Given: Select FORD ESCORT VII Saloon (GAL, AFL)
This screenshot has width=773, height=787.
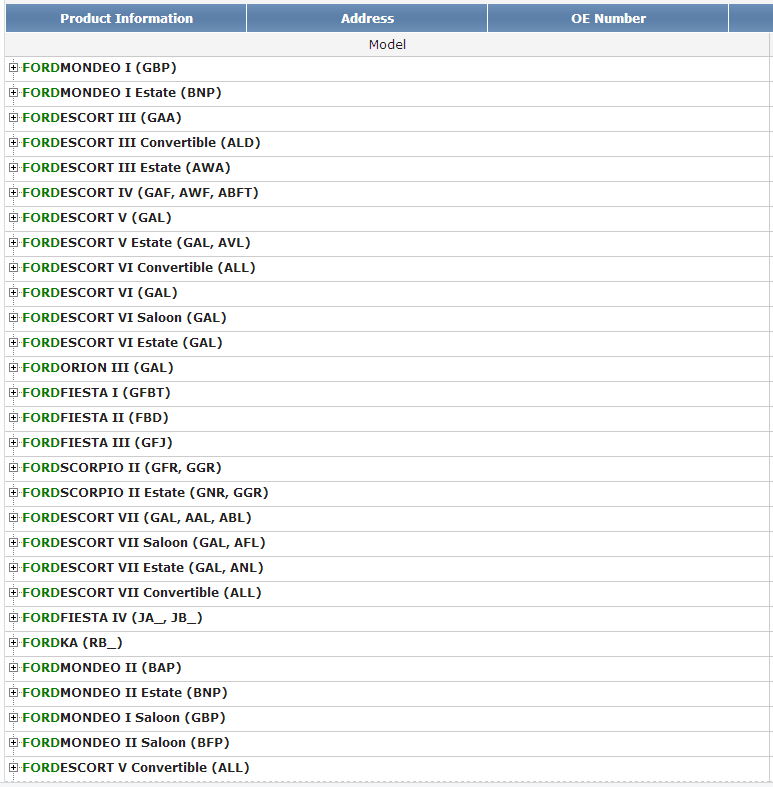Looking at the screenshot, I should [x=144, y=543].
